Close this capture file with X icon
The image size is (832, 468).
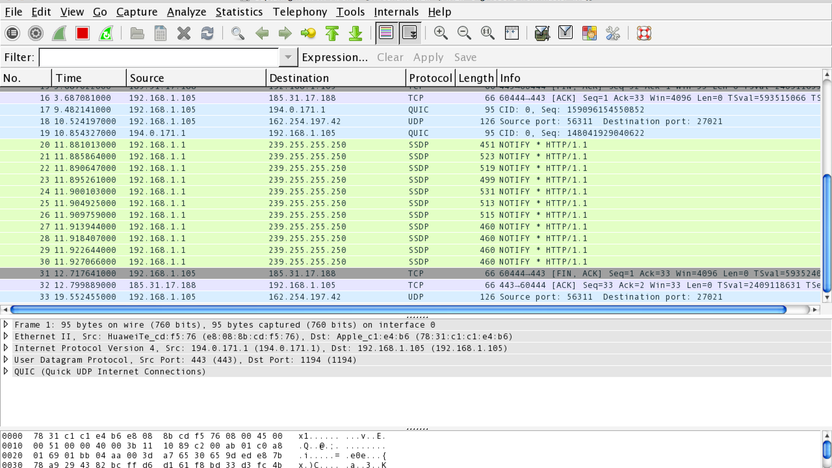coord(184,33)
